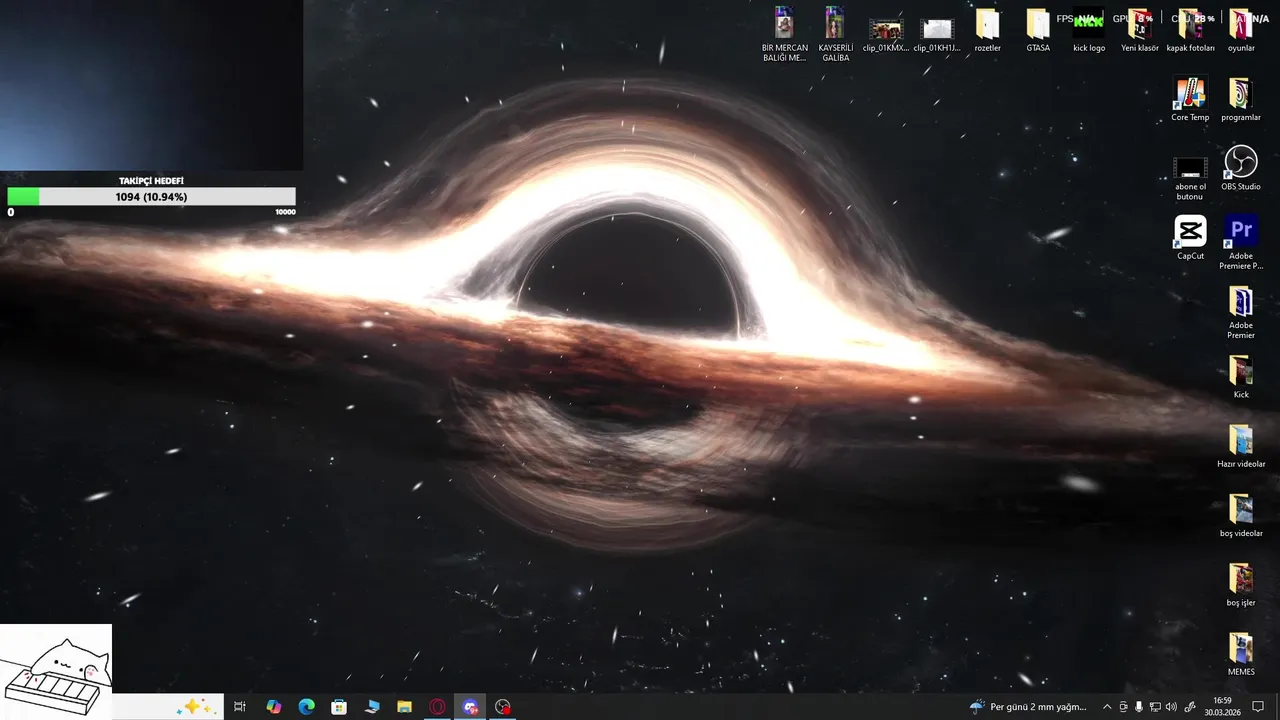Open the clip_01KMX video thumbnail
The image size is (1280, 720).
click(x=886, y=36)
